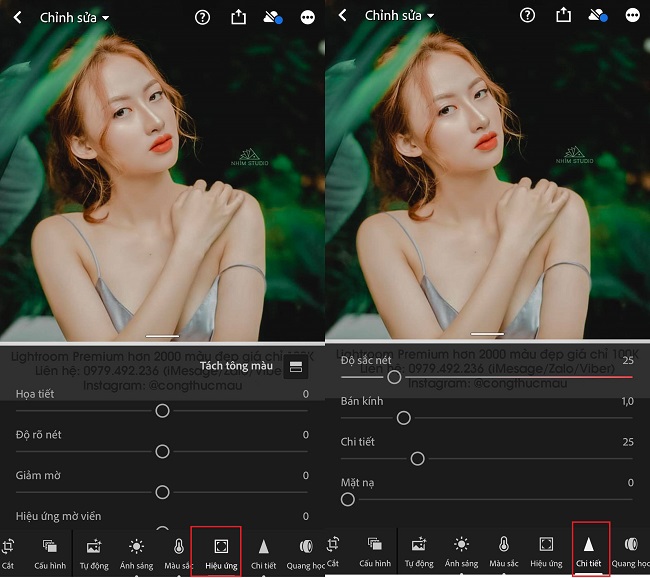
Task: Click the Bán kính slider handle
Action: (404, 418)
